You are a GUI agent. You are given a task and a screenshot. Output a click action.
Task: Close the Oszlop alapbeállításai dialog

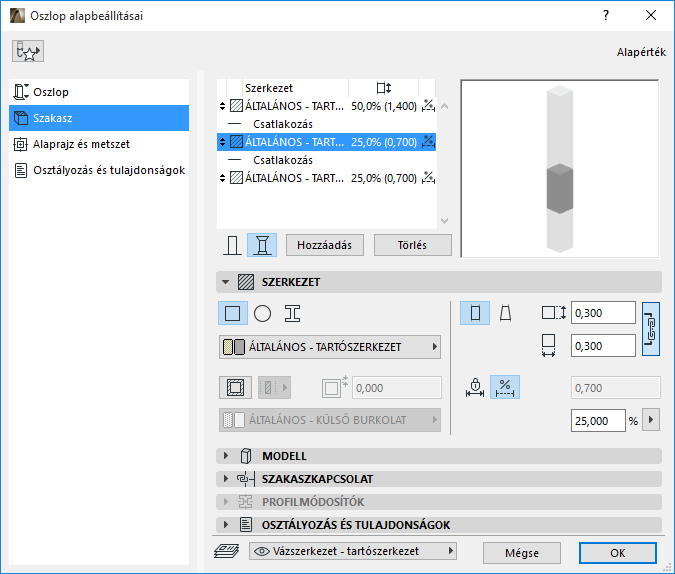651,16
